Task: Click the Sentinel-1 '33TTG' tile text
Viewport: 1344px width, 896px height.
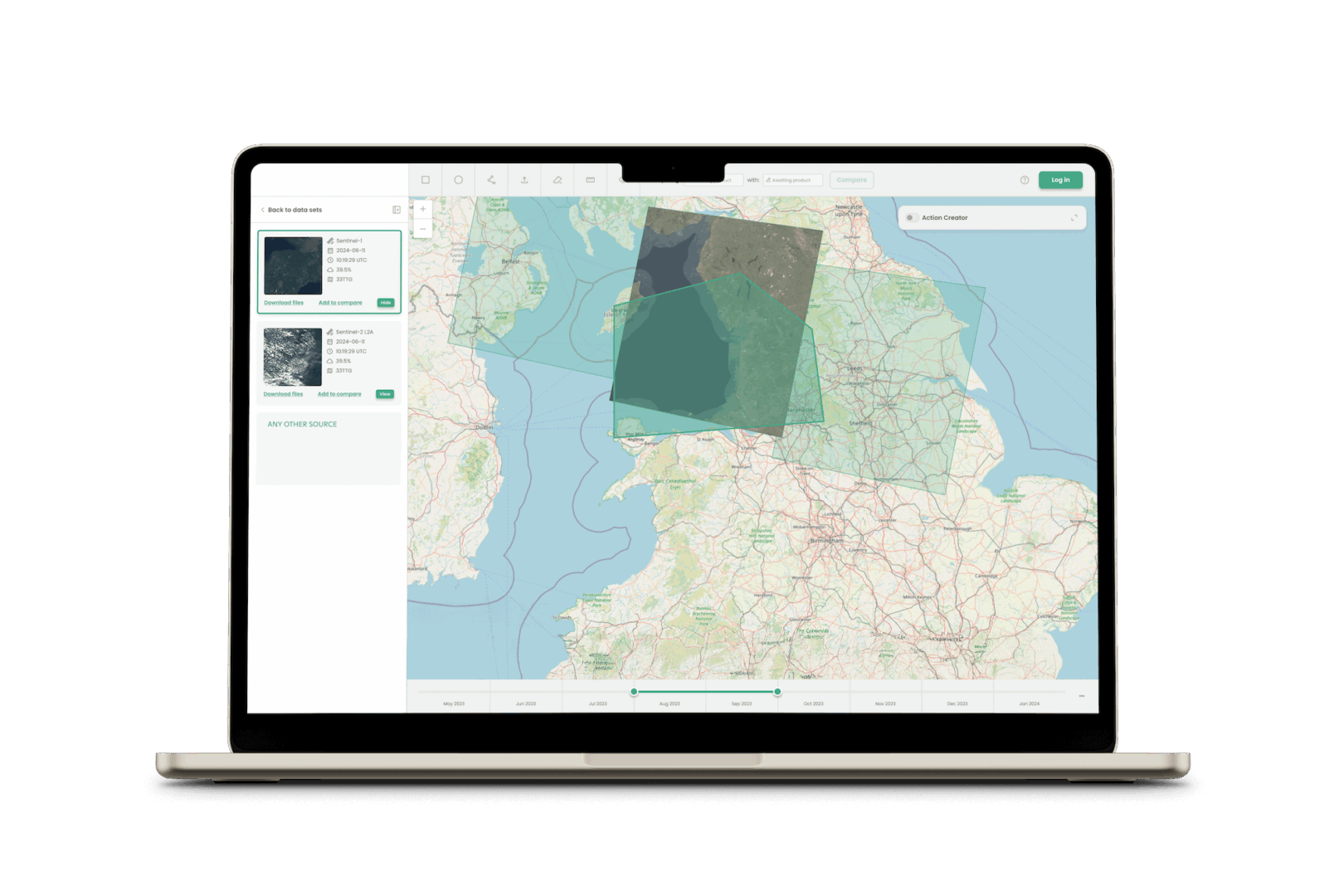Action: click(344, 280)
